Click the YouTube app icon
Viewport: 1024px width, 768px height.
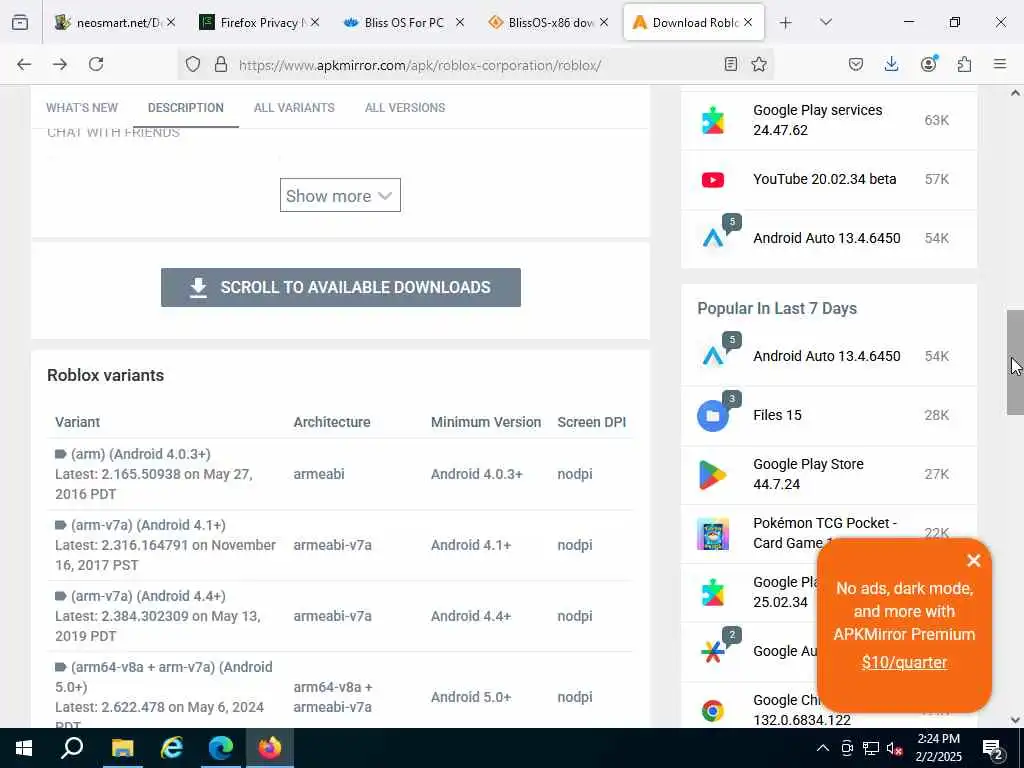712,180
